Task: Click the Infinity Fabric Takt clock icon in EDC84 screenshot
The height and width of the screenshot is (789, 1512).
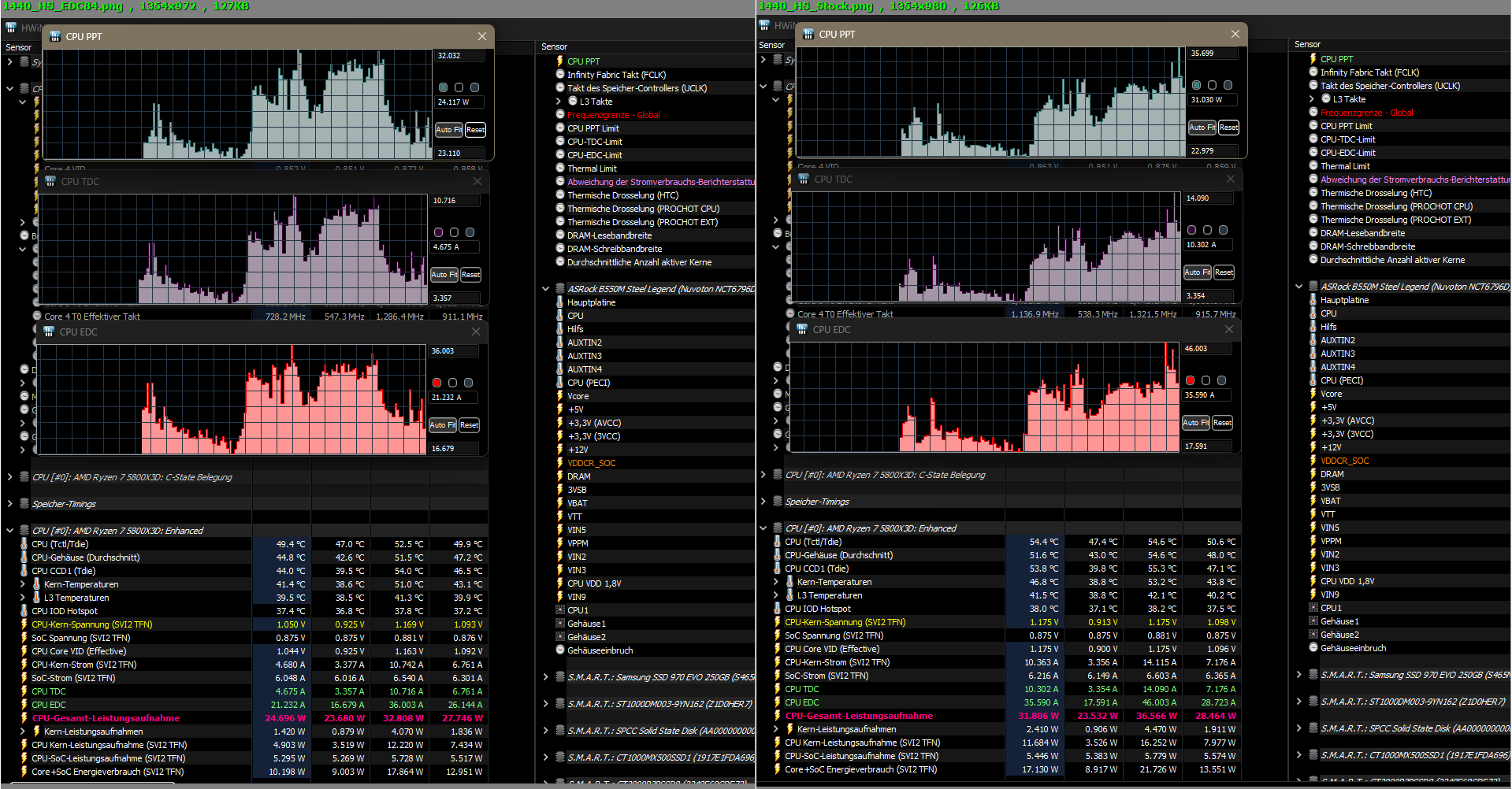Action: (x=560, y=75)
